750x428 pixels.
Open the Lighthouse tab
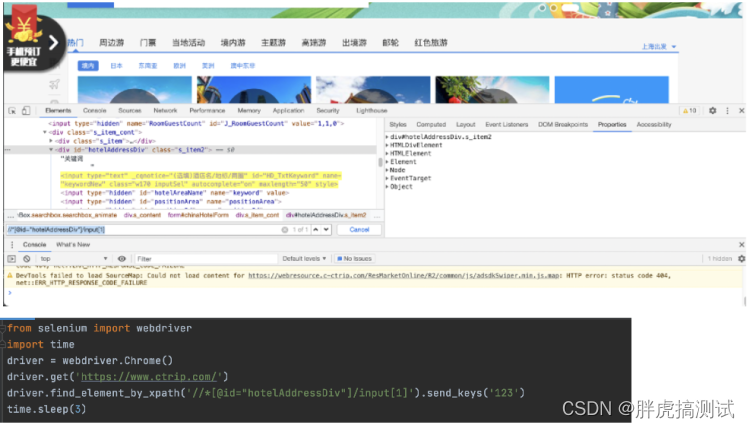coord(372,110)
